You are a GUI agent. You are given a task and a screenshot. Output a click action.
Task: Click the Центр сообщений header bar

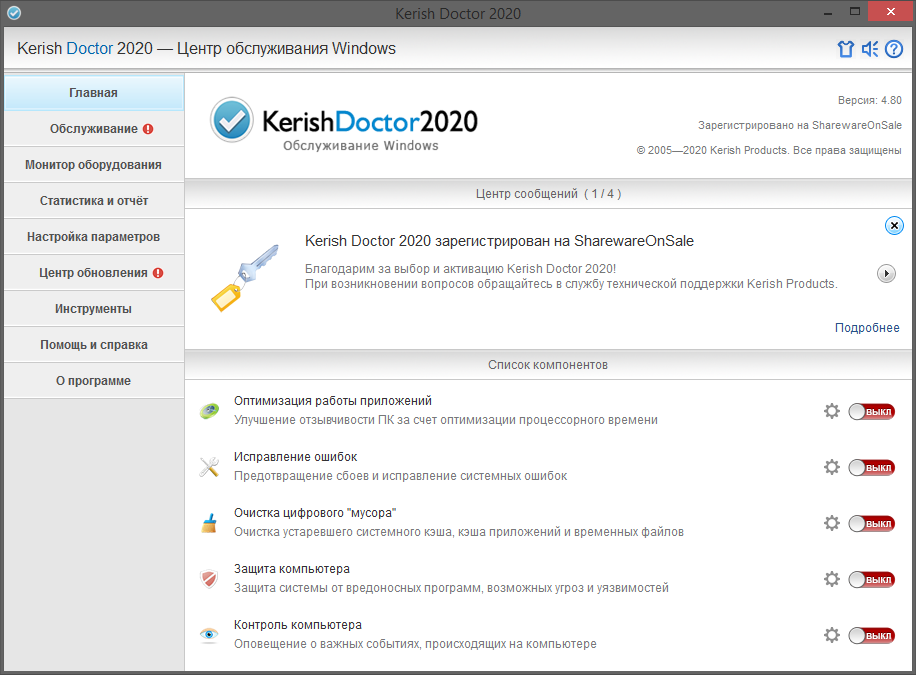click(550, 194)
